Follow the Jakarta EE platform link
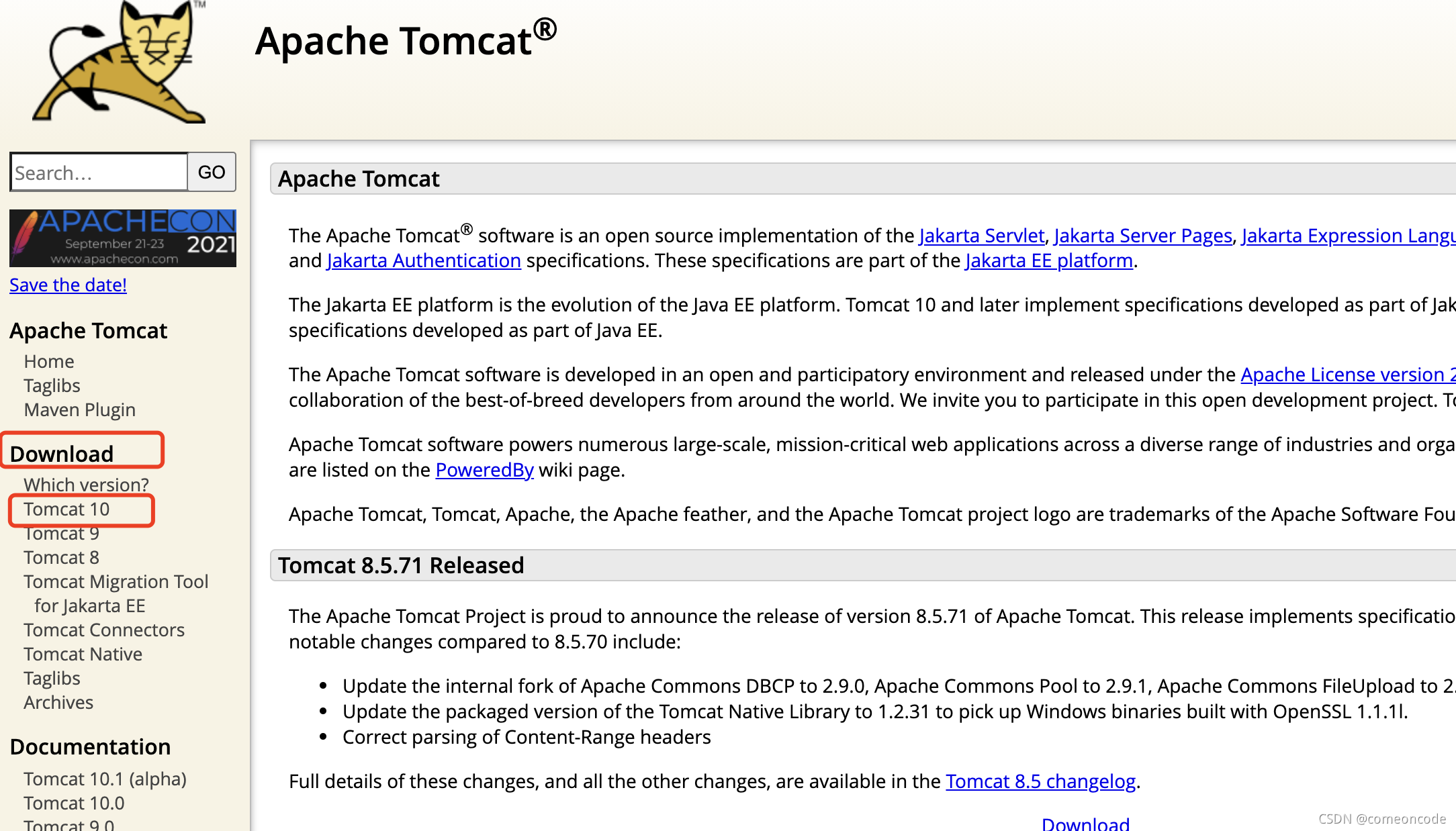Screen dimensions: 1456x831 click(1049, 260)
